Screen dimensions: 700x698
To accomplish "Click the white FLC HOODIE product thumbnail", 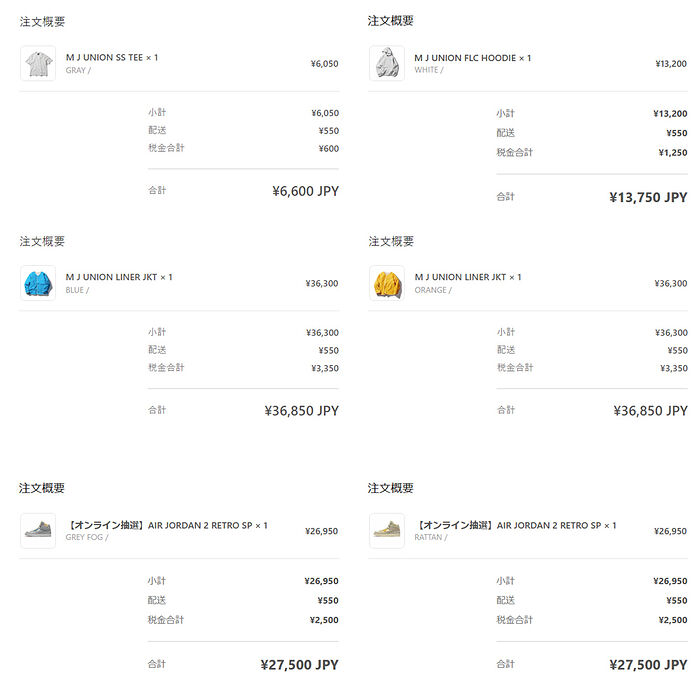I will point(387,63).
